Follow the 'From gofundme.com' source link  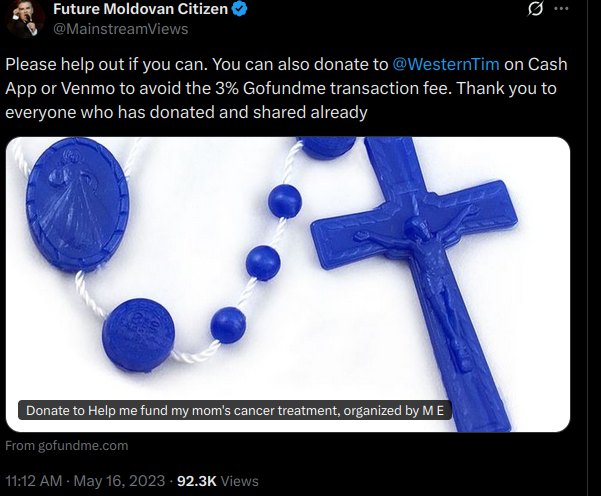click(x=67, y=446)
